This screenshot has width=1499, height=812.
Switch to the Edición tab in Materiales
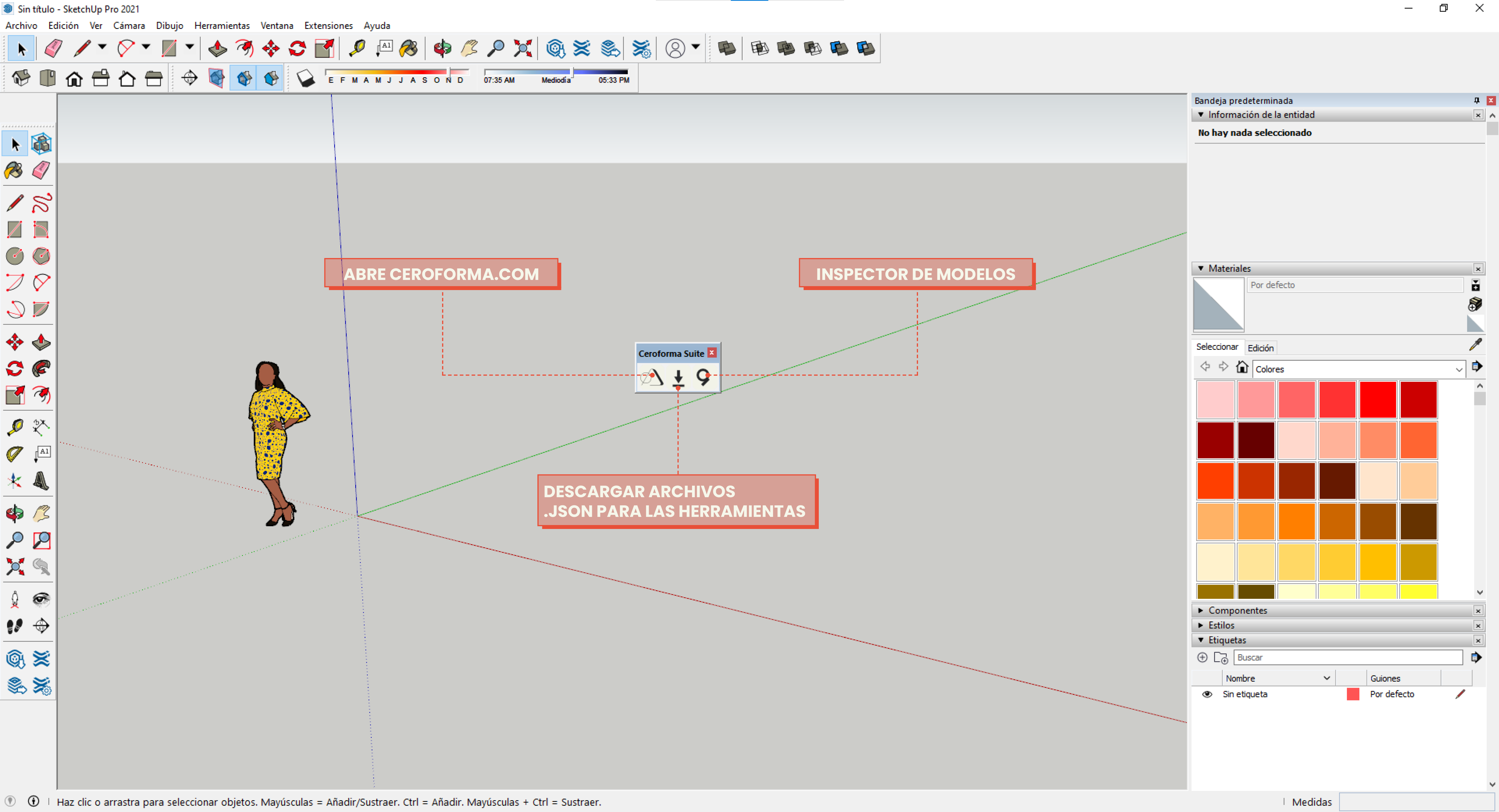(1260, 347)
